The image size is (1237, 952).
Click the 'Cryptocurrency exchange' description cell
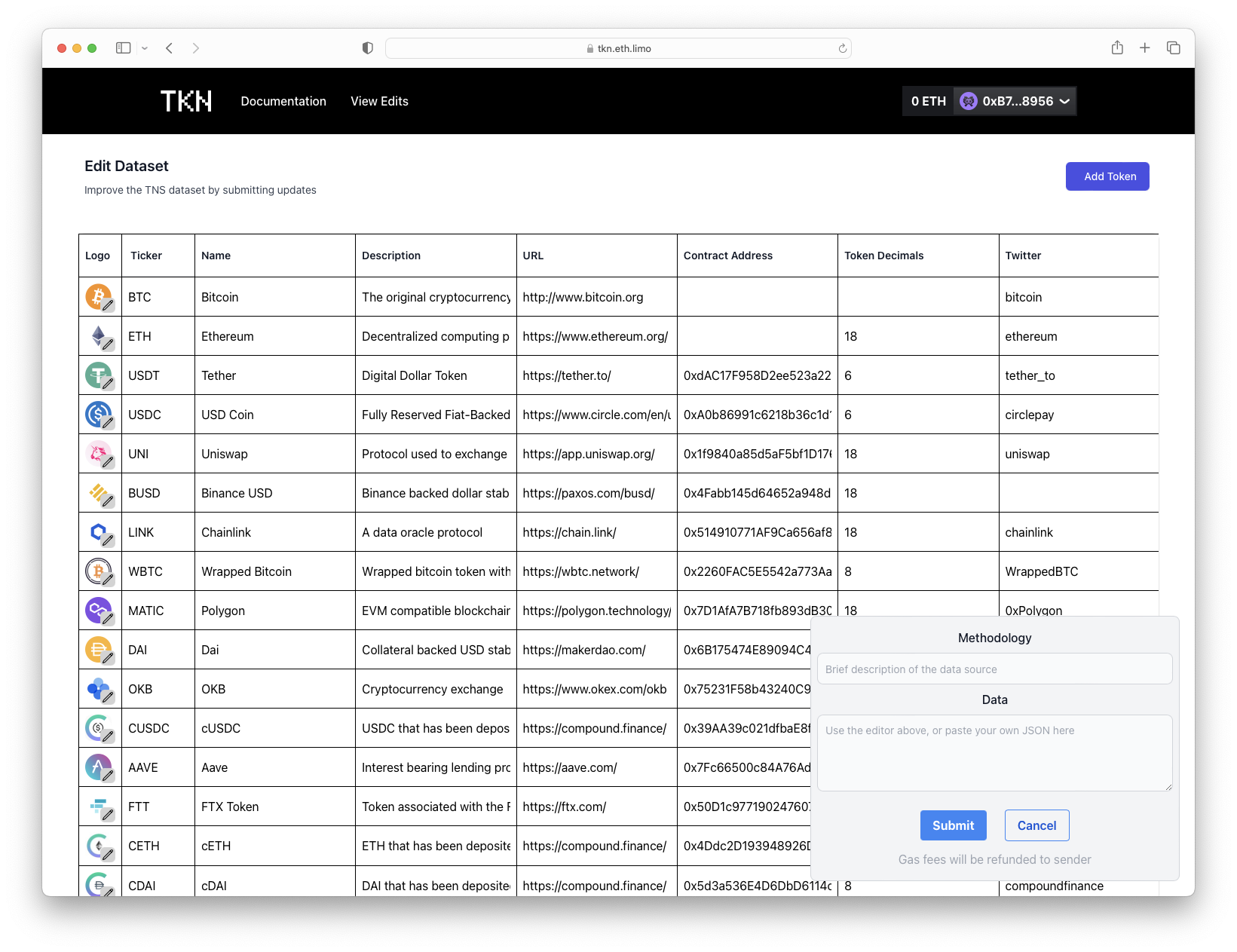pyautogui.click(x=436, y=689)
